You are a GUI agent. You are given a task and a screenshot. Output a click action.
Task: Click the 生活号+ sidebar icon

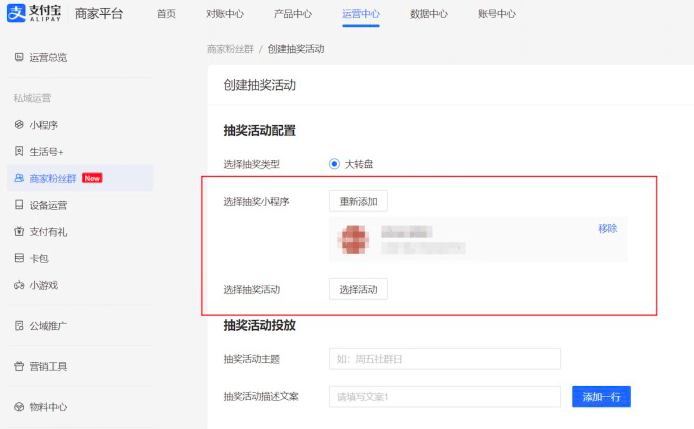19,151
